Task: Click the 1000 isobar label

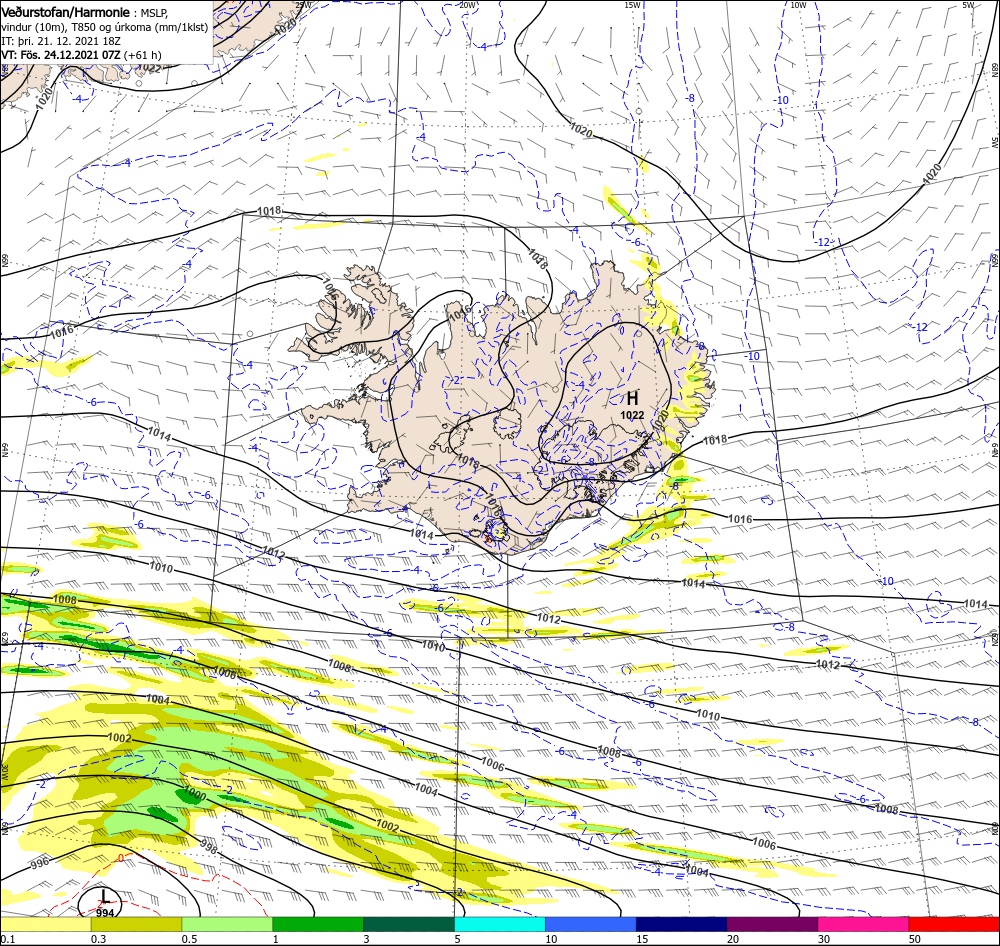Action: [x=195, y=794]
